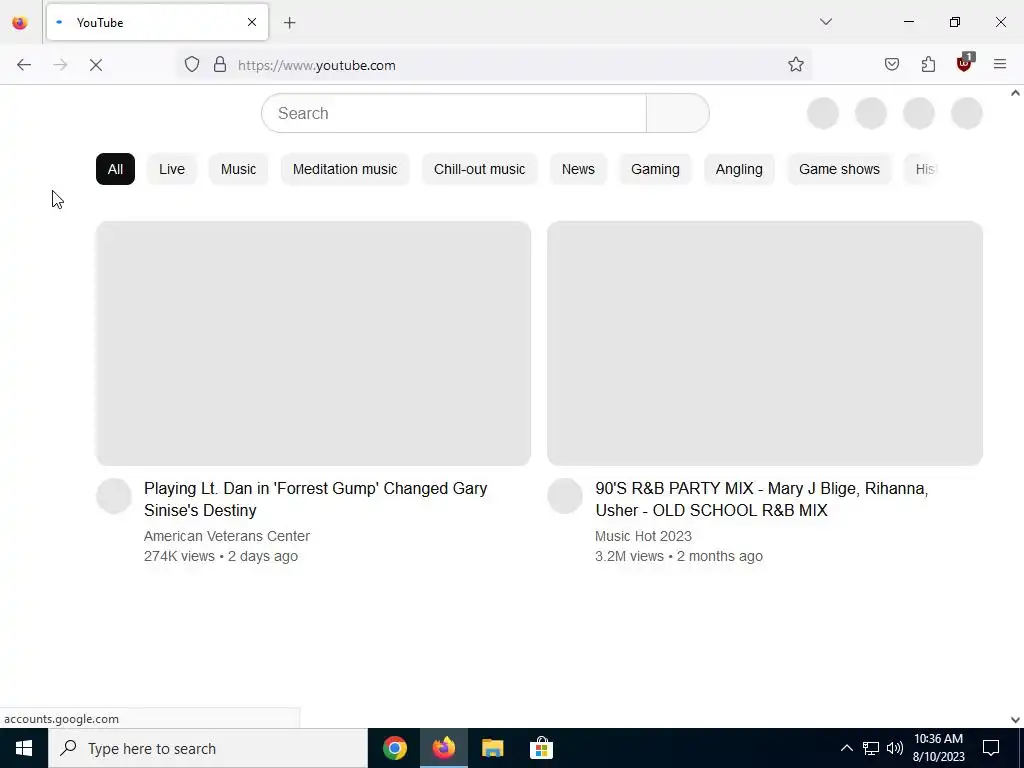The width and height of the screenshot is (1024, 768).
Task: Select the YouTube browser tab
Action: pyautogui.click(x=157, y=22)
